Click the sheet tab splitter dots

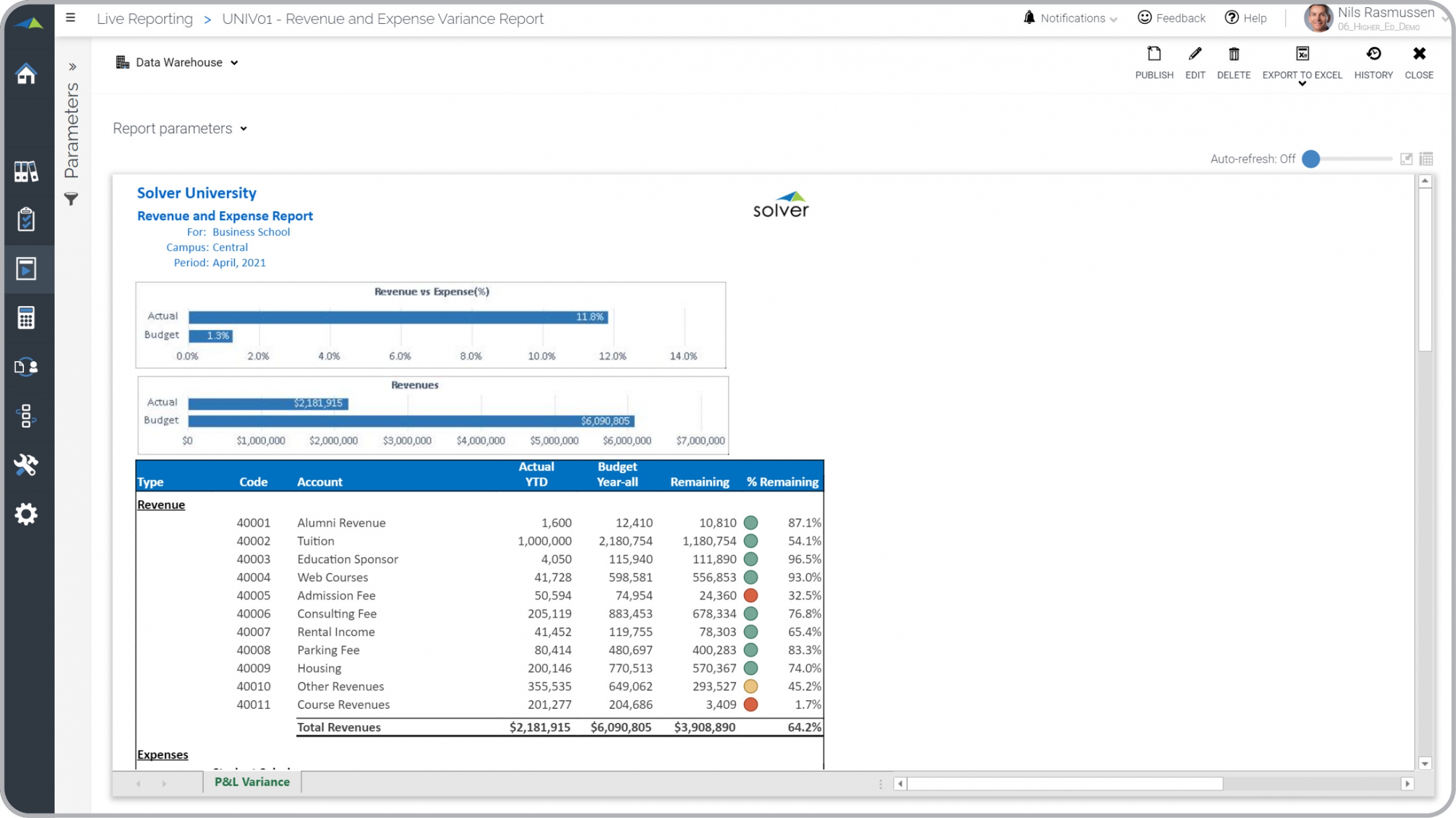tap(880, 784)
